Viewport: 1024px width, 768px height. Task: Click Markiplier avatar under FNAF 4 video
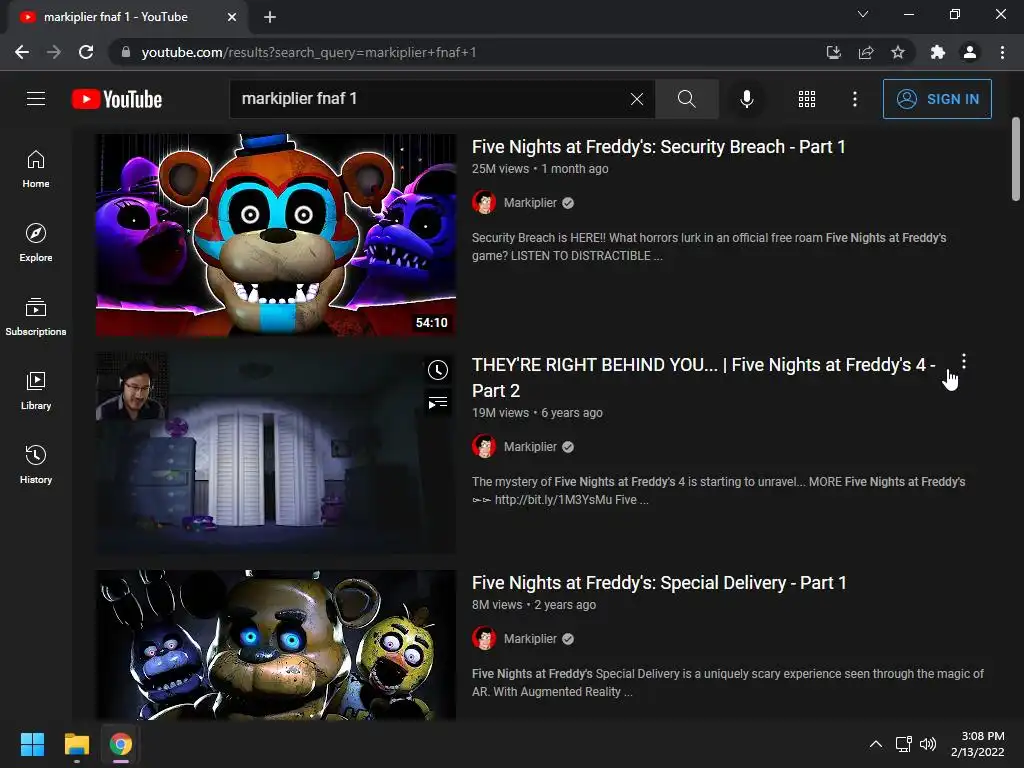[484, 447]
